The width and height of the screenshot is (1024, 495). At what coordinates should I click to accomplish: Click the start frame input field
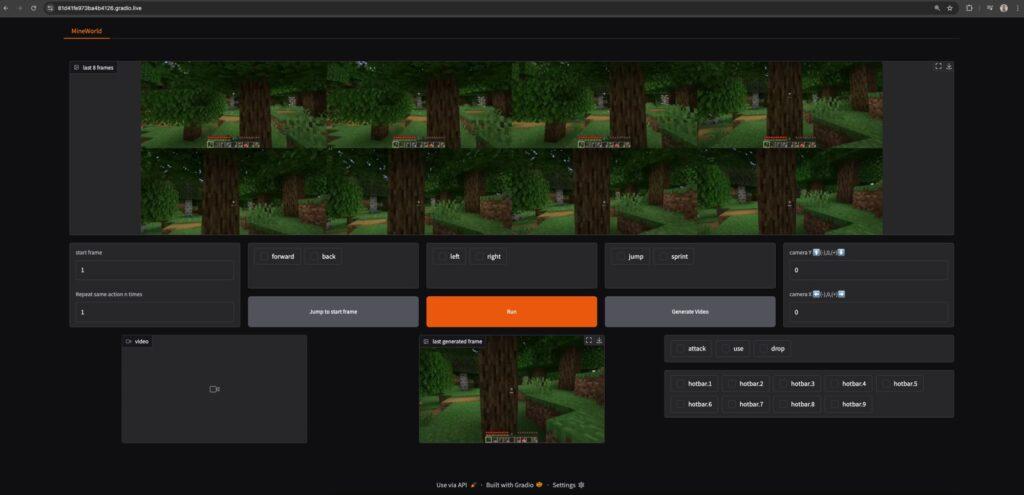(x=155, y=270)
